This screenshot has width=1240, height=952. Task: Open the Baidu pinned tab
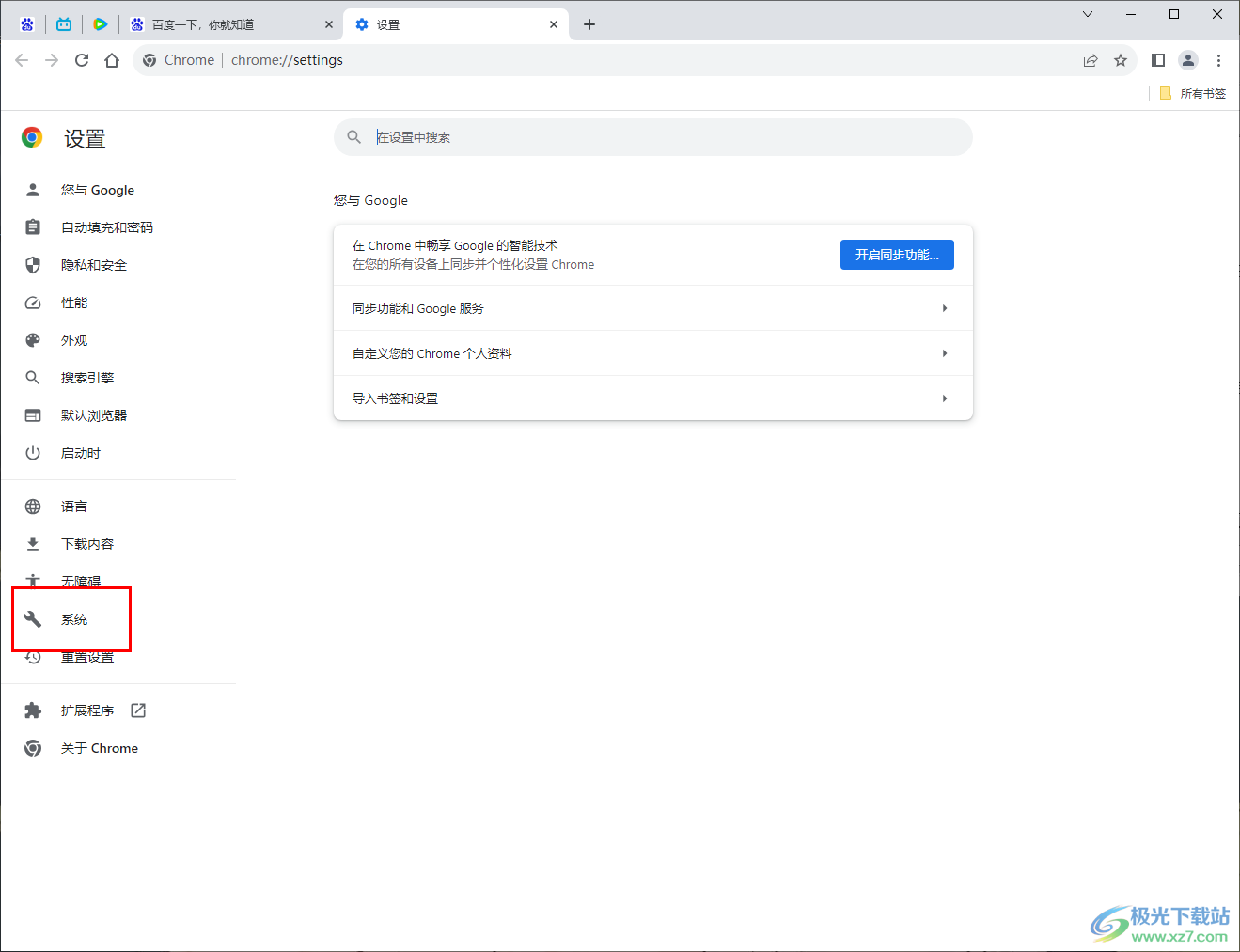(27, 24)
